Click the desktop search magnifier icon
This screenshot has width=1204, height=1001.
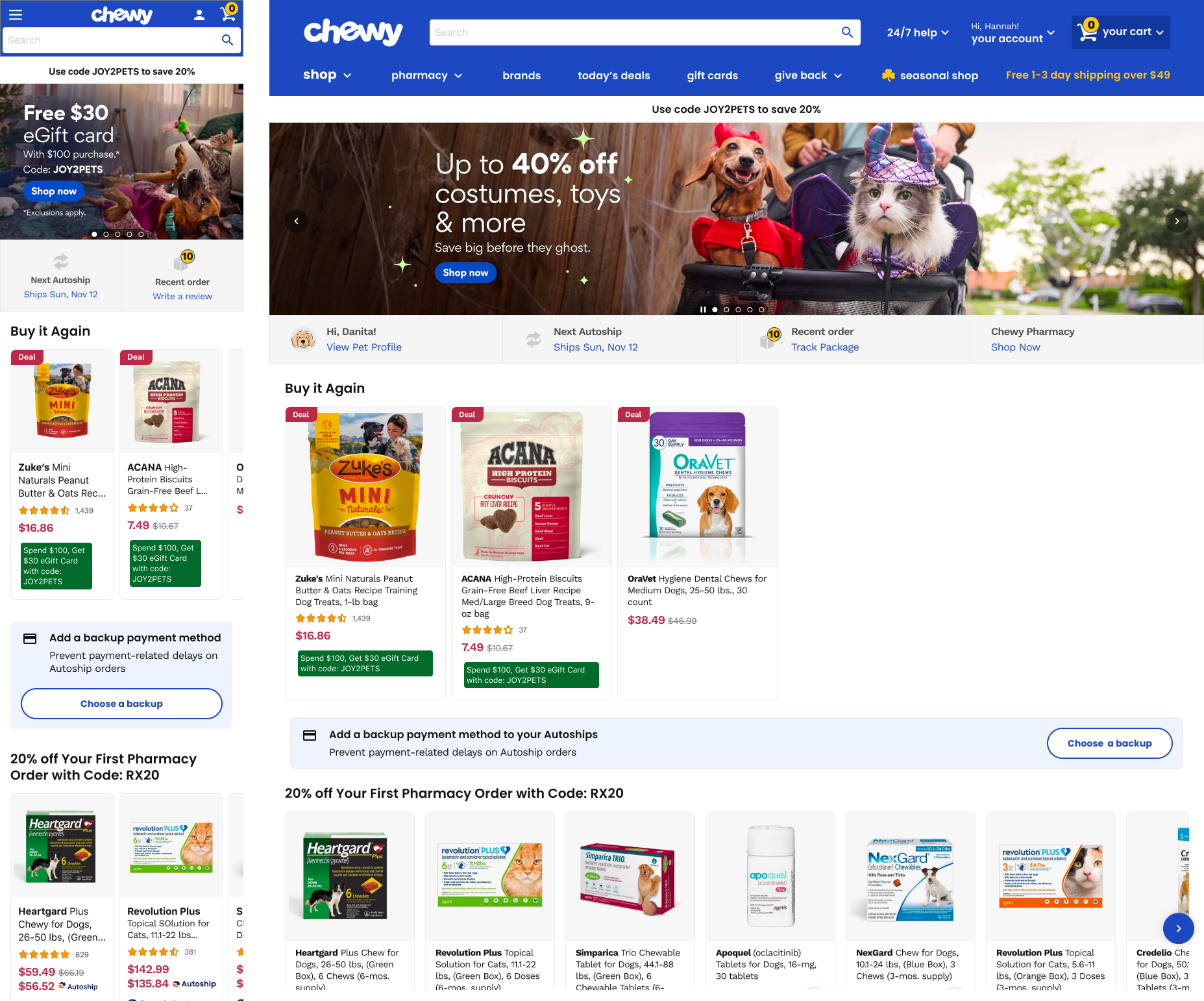(x=847, y=32)
